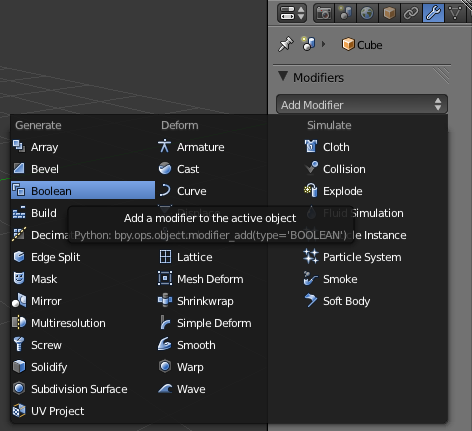Click the Particle System icon
Screen dimensions: 472x431
click(x=311, y=257)
